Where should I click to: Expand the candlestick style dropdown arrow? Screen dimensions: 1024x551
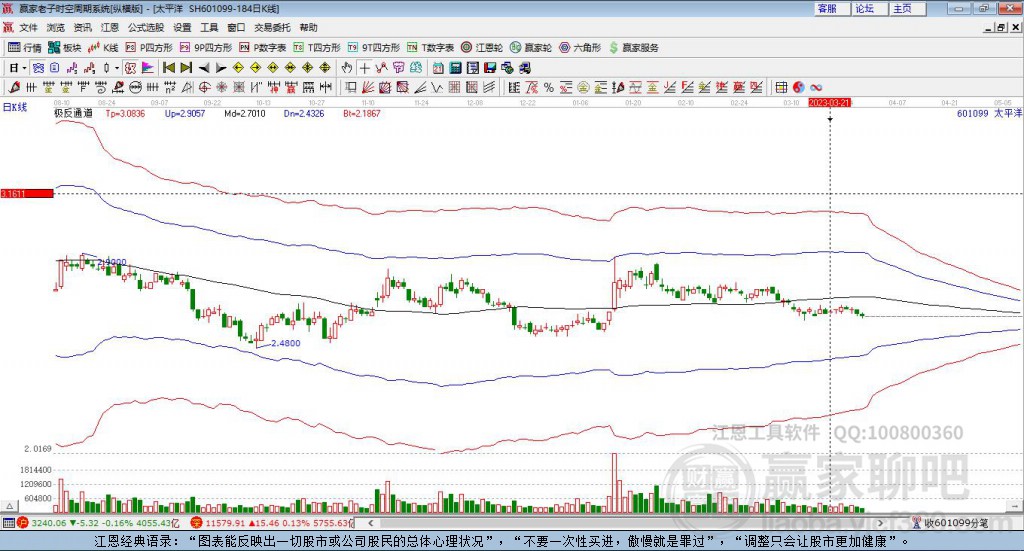[x=117, y=68]
